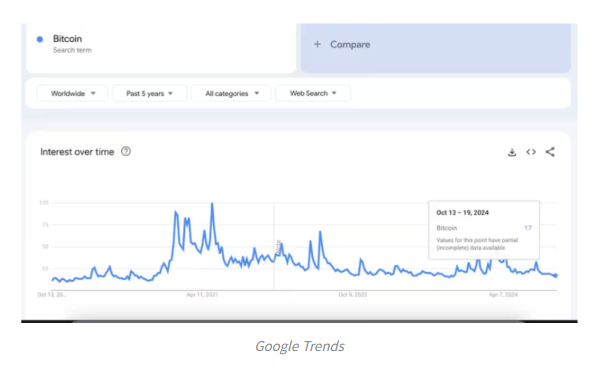Share the interest over time chart
This screenshot has height=368, width=596.
click(x=550, y=152)
